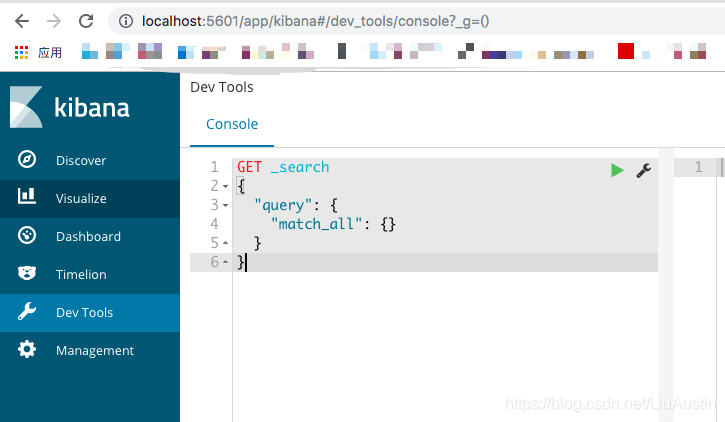Click the Timelion bear face icon
Viewport: 725px width, 422px height.
pyautogui.click(x=27, y=273)
